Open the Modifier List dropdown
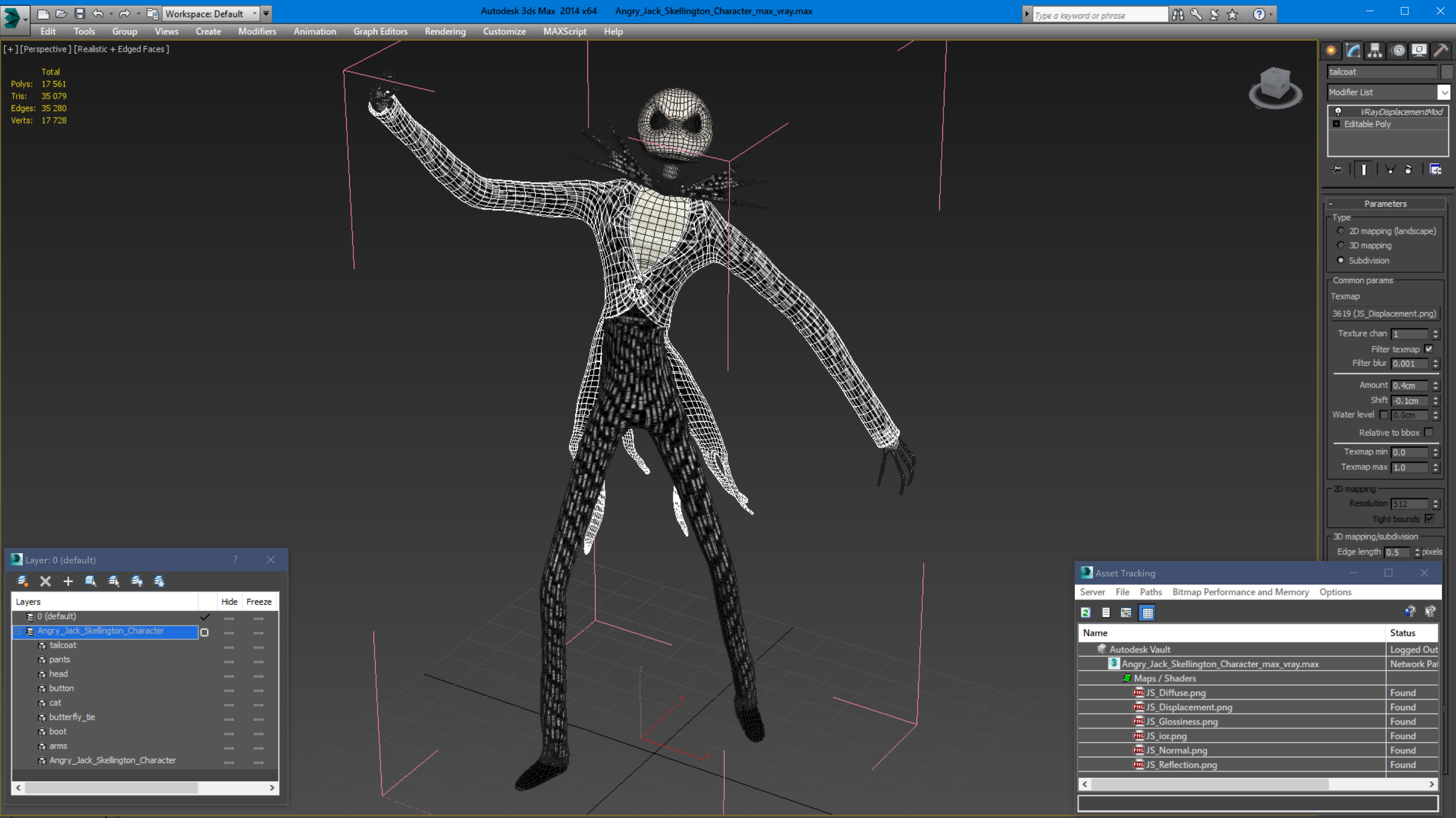Screen dimensions: 1456x818 (1444, 92)
